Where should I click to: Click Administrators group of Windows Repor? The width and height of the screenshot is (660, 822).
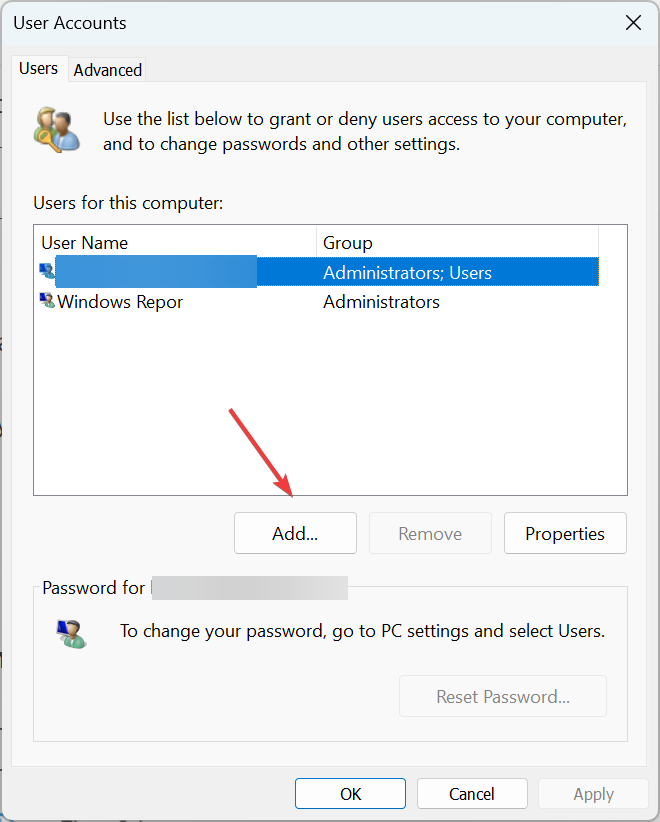pos(381,302)
